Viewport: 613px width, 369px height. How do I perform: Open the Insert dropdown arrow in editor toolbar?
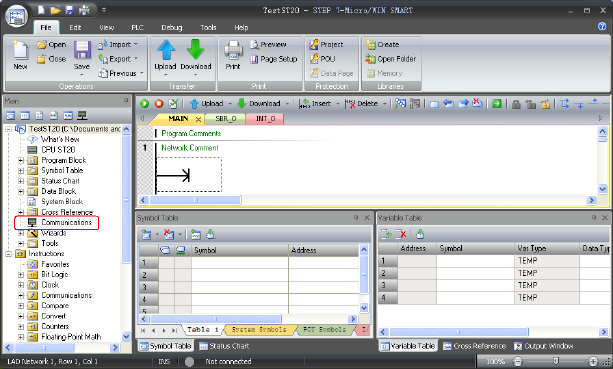click(x=338, y=104)
